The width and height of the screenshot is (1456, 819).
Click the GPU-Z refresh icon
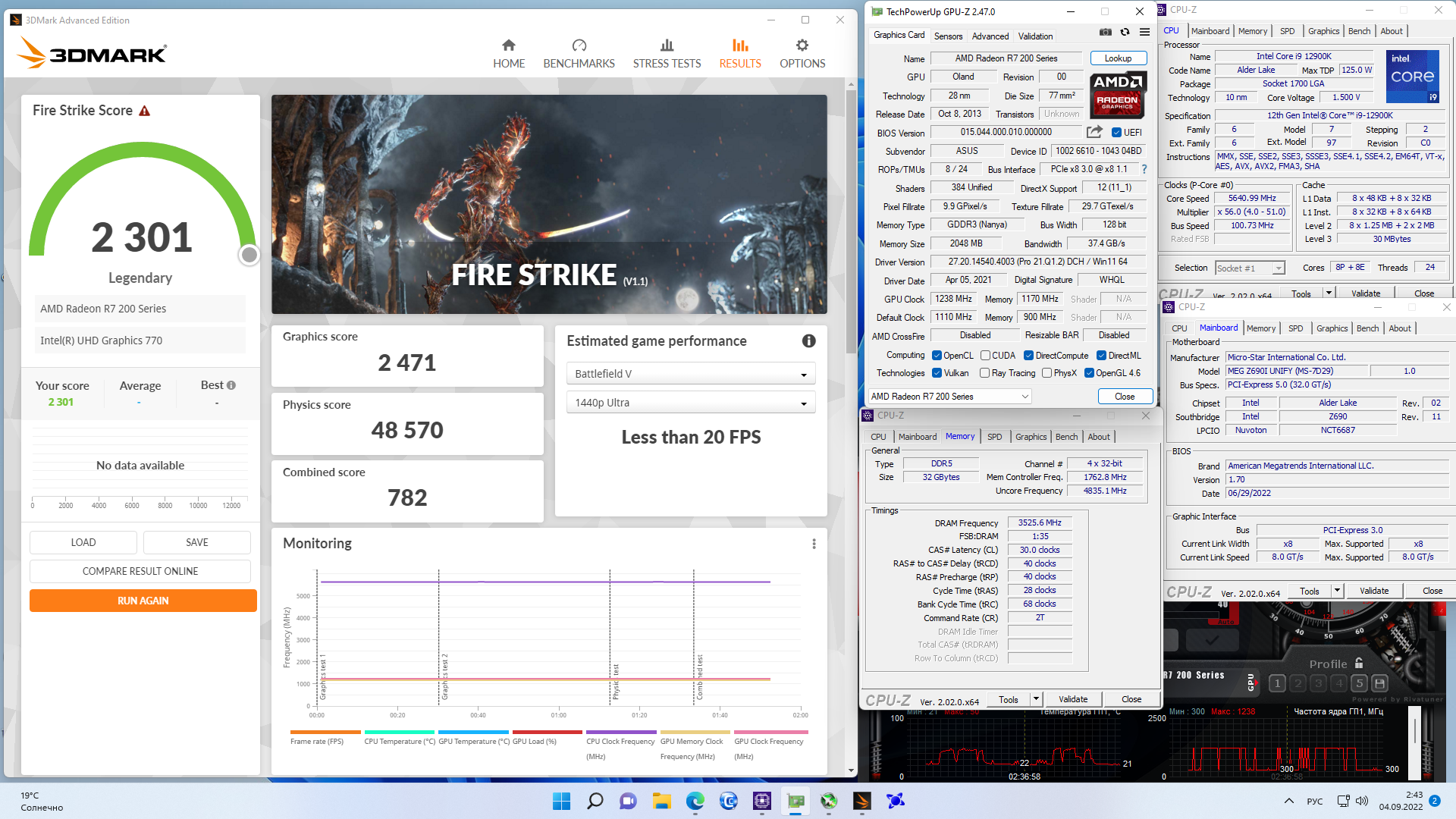pyautogui.click(x=1125, y=32)
